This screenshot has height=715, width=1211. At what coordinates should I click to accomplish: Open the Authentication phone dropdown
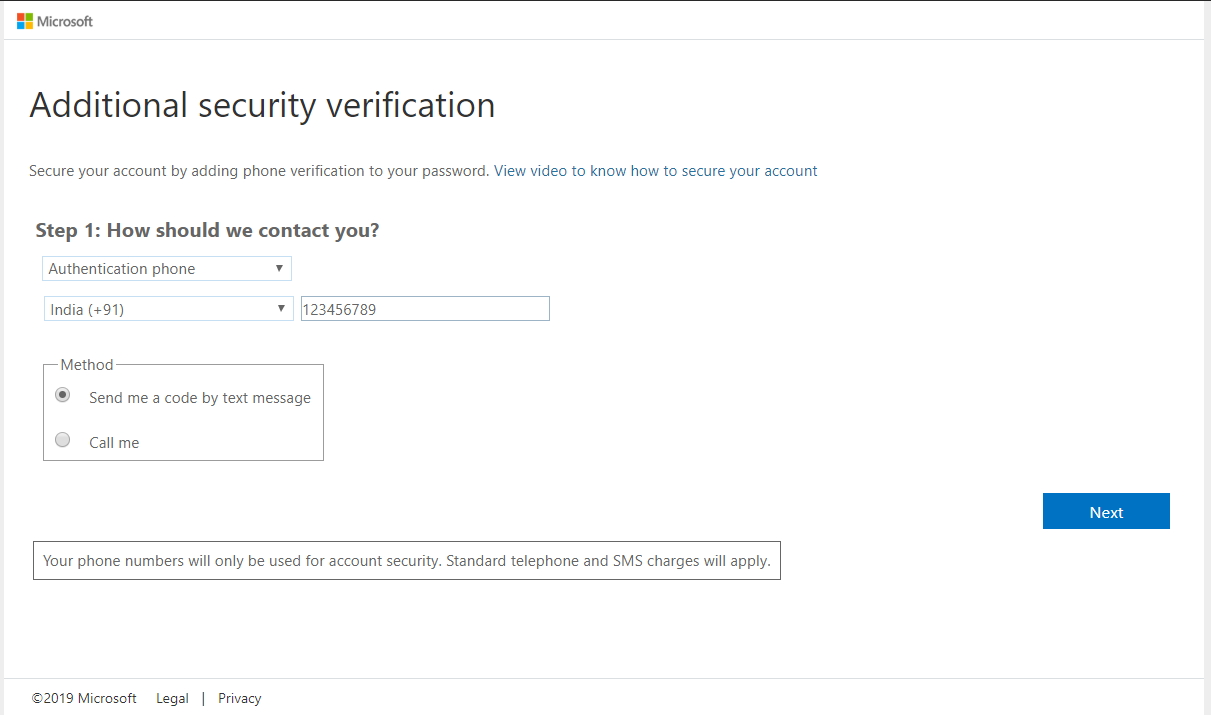[167, 269]
